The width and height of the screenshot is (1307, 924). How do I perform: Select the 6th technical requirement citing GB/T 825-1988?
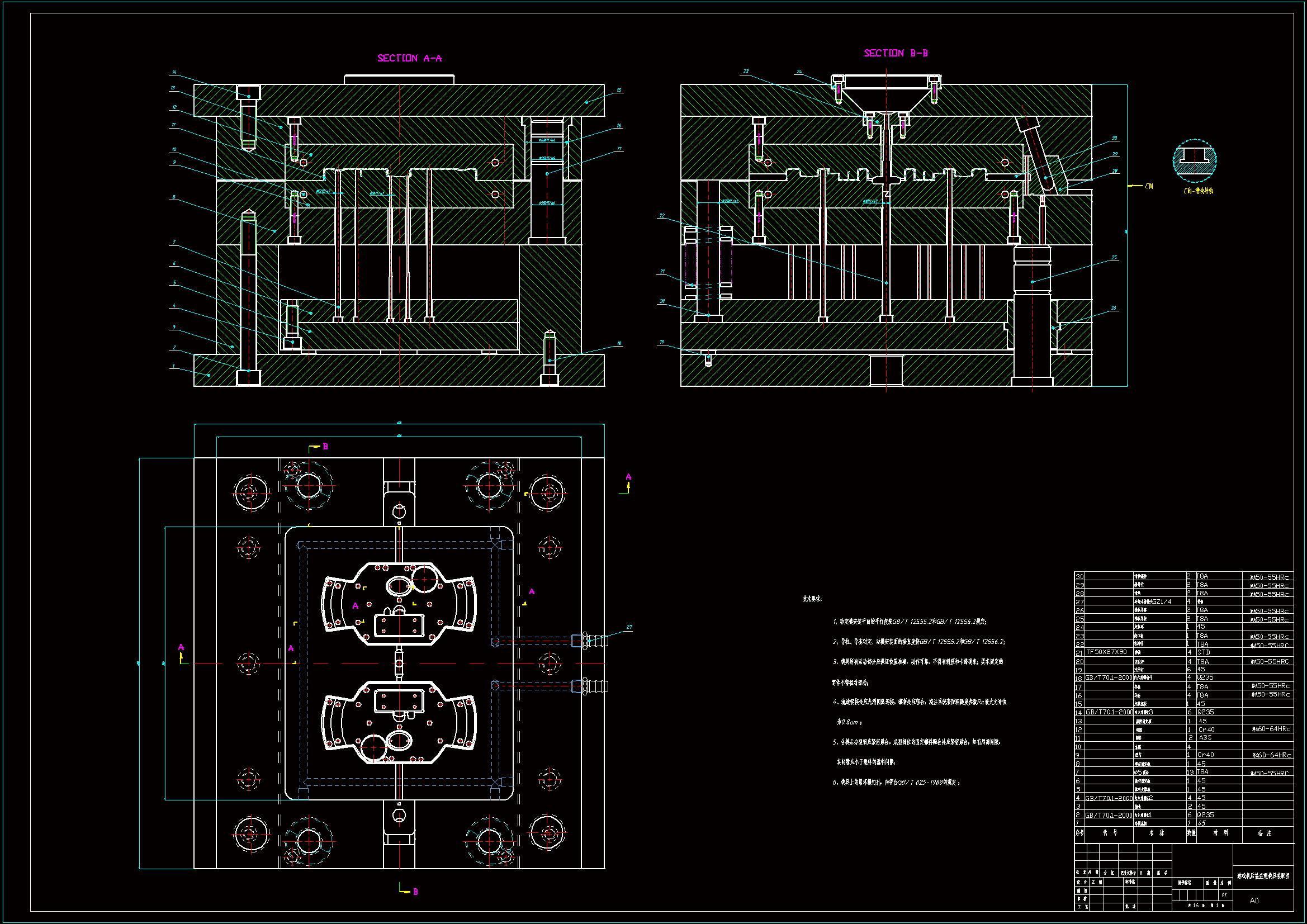tap(896, 782)
